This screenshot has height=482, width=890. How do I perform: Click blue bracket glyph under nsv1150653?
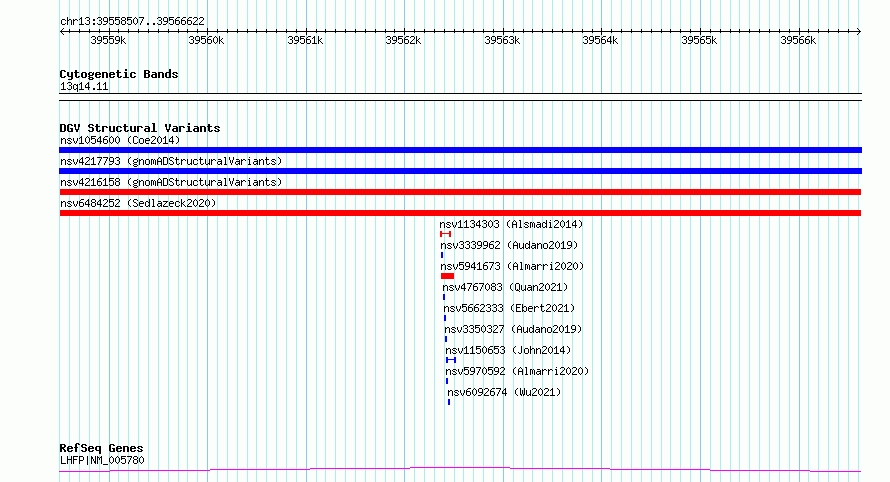tap(451, 360)
